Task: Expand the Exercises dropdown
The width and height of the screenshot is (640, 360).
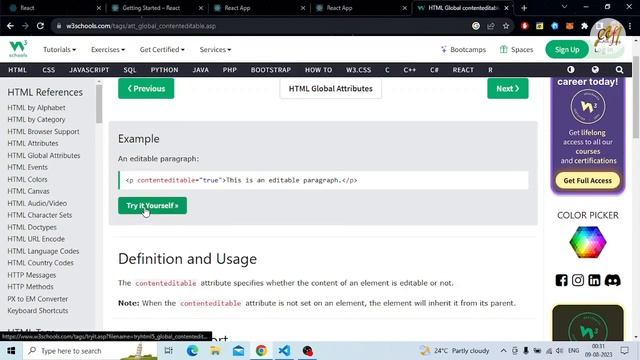Action: tap(108, 49)
